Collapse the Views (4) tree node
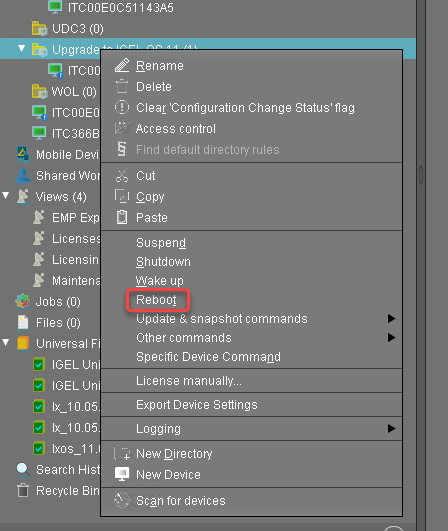This screenshot has height=531, width=448. coord(6,195)
